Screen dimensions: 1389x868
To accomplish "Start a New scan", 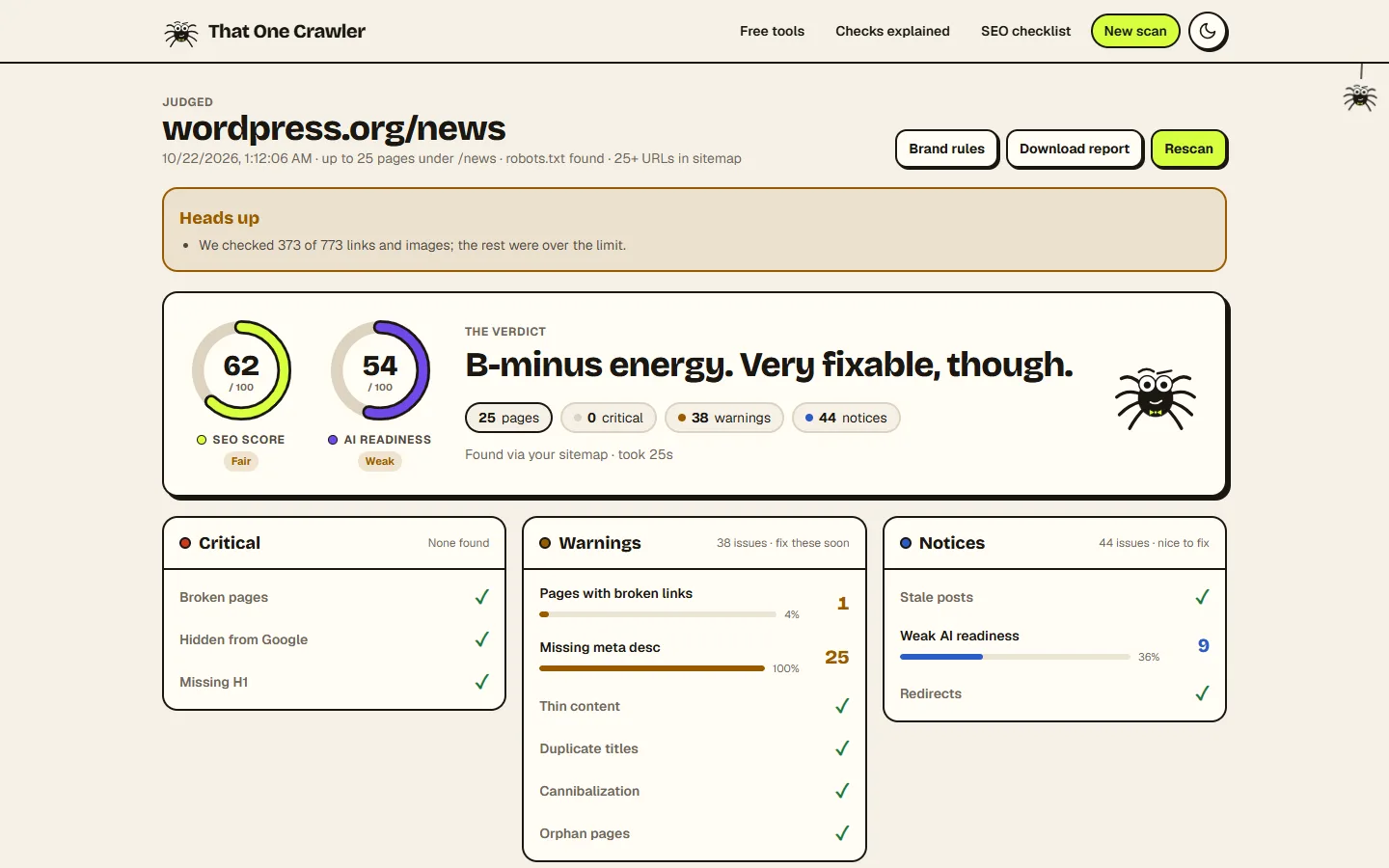I will [x=1135, y=31].
